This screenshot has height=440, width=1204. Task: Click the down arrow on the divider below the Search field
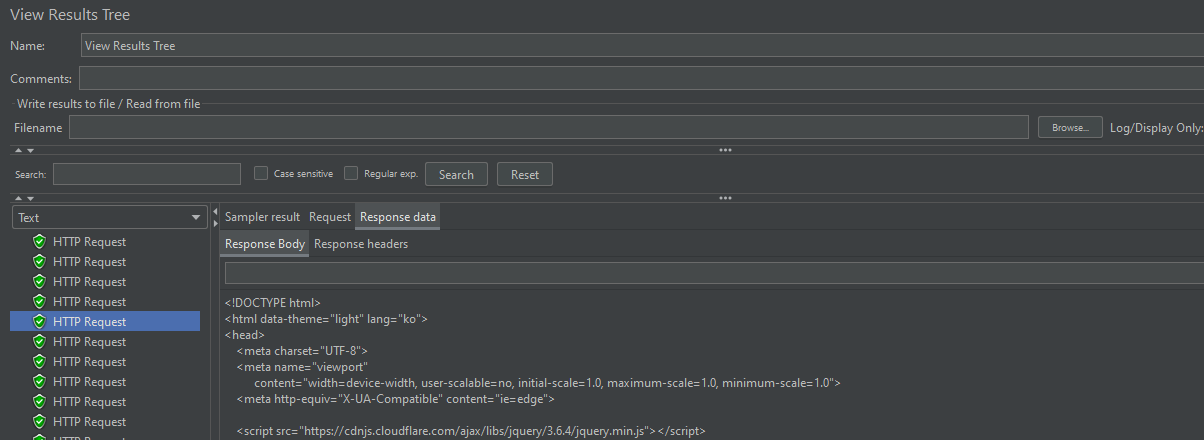pos(30,198)
